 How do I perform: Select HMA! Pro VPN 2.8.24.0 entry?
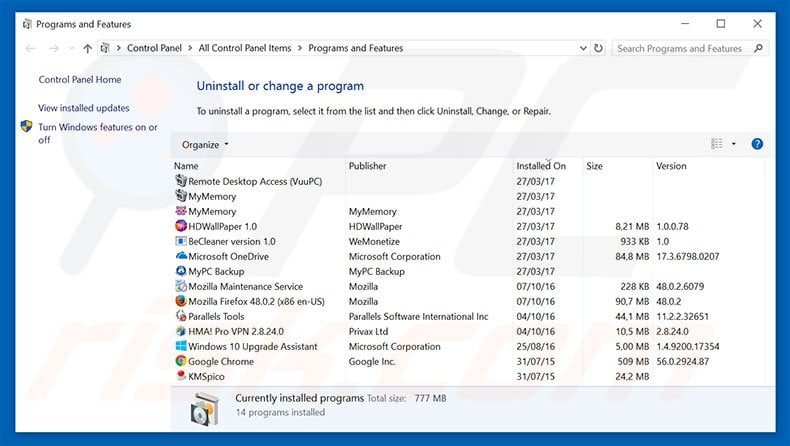click(x=236, y=332)
